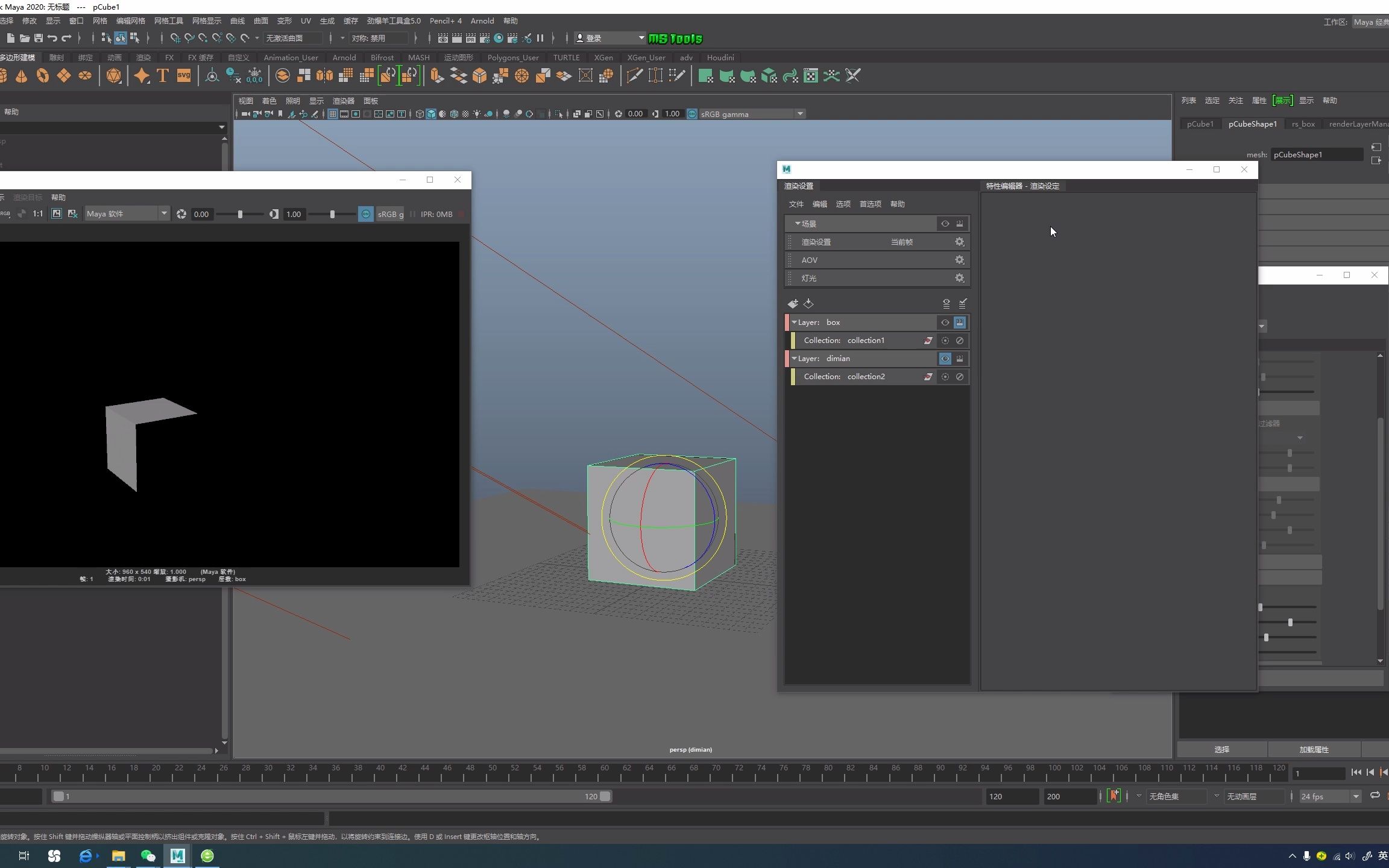The height and width of the screenshot is (868, 1389).
Task: Open the AOV settings gear icon
Action: coord(959,260)
